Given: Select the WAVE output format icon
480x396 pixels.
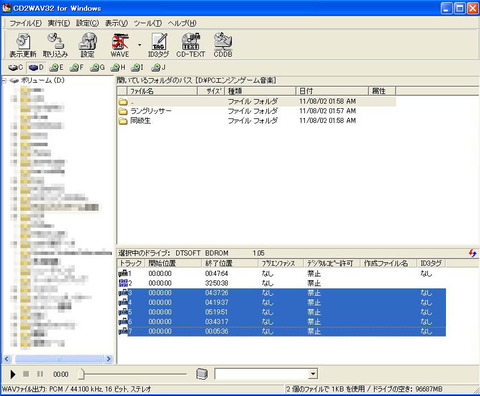Looking at the screenshot, I should click(x=120, y=45).
